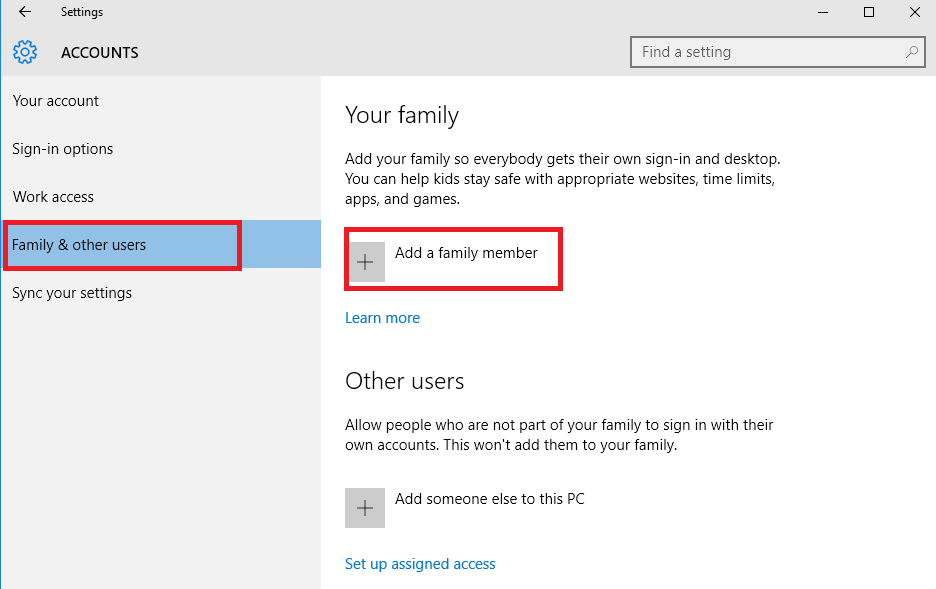The width and height of the screenshot is (936, 589).
Task: Click the back arrow in title bar
Action: pyautogui.click(x=25, y=12)
